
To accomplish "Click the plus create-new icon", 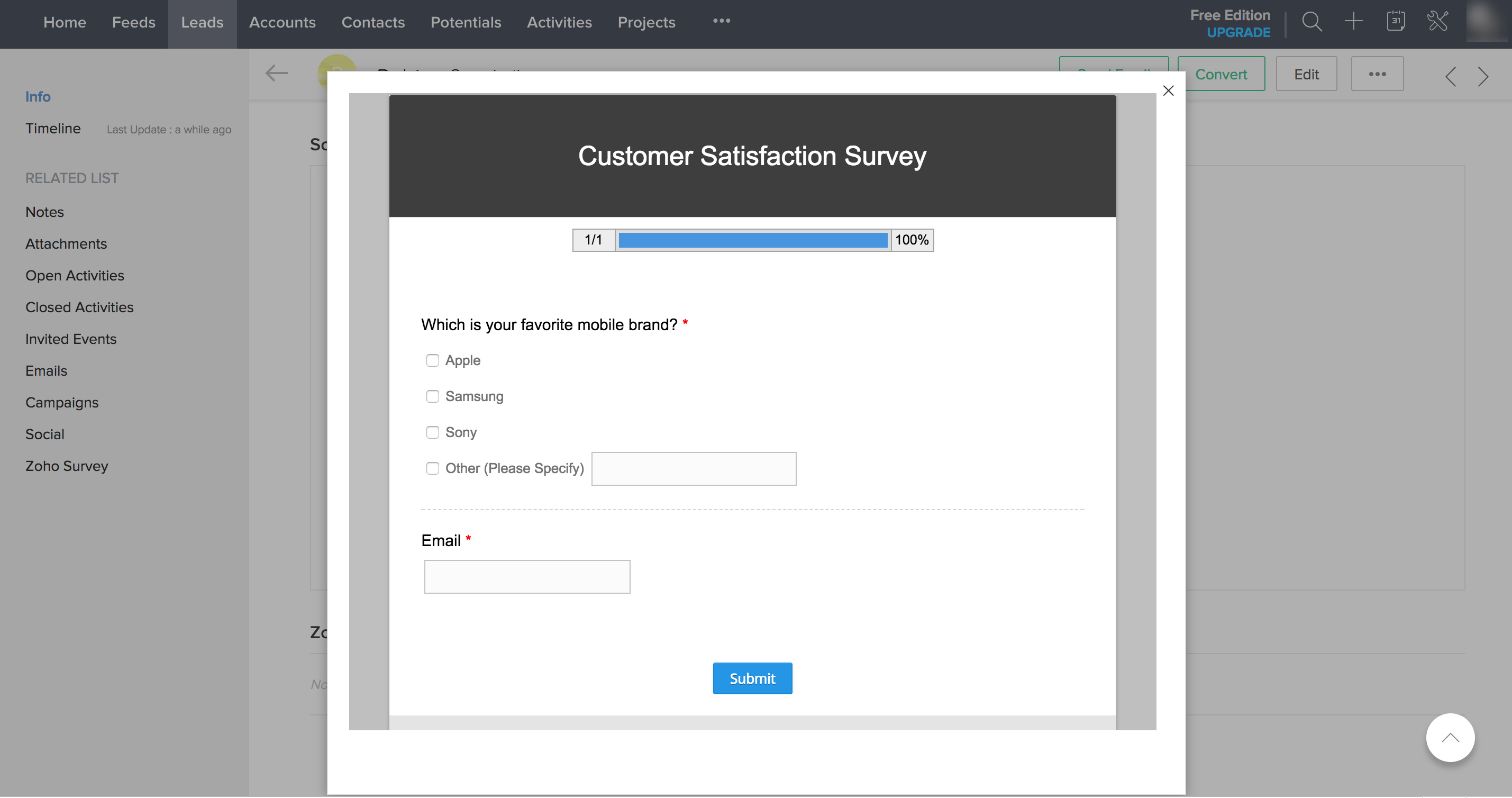I will coord(1353,21).
